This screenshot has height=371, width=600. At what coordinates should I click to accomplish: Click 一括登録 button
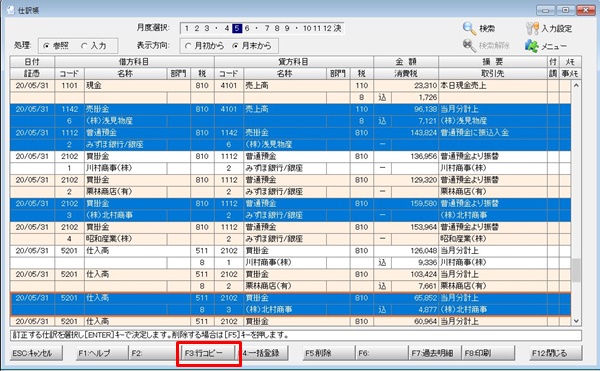(x=263, y=353)
